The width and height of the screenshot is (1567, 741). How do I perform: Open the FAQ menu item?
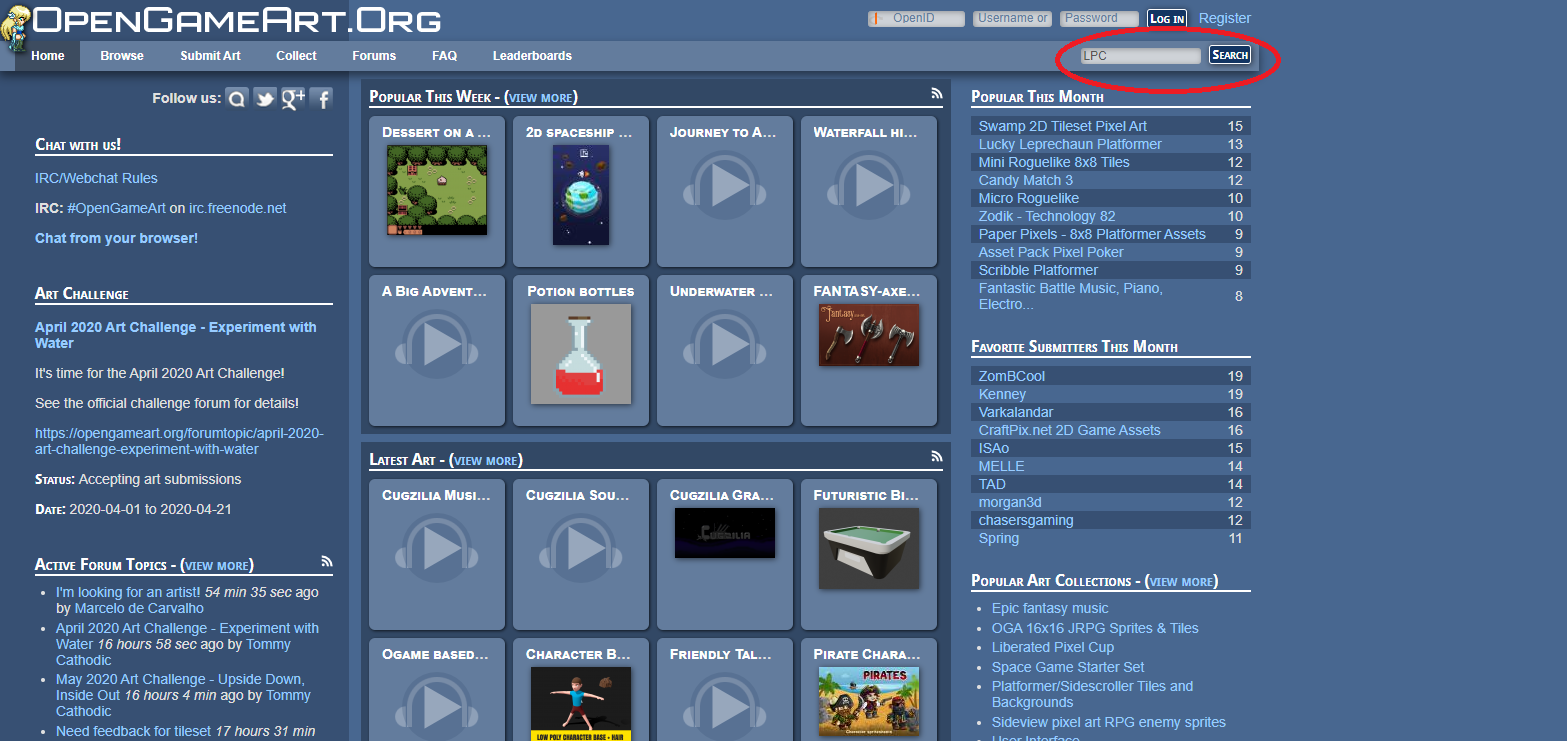click(445, 56)
